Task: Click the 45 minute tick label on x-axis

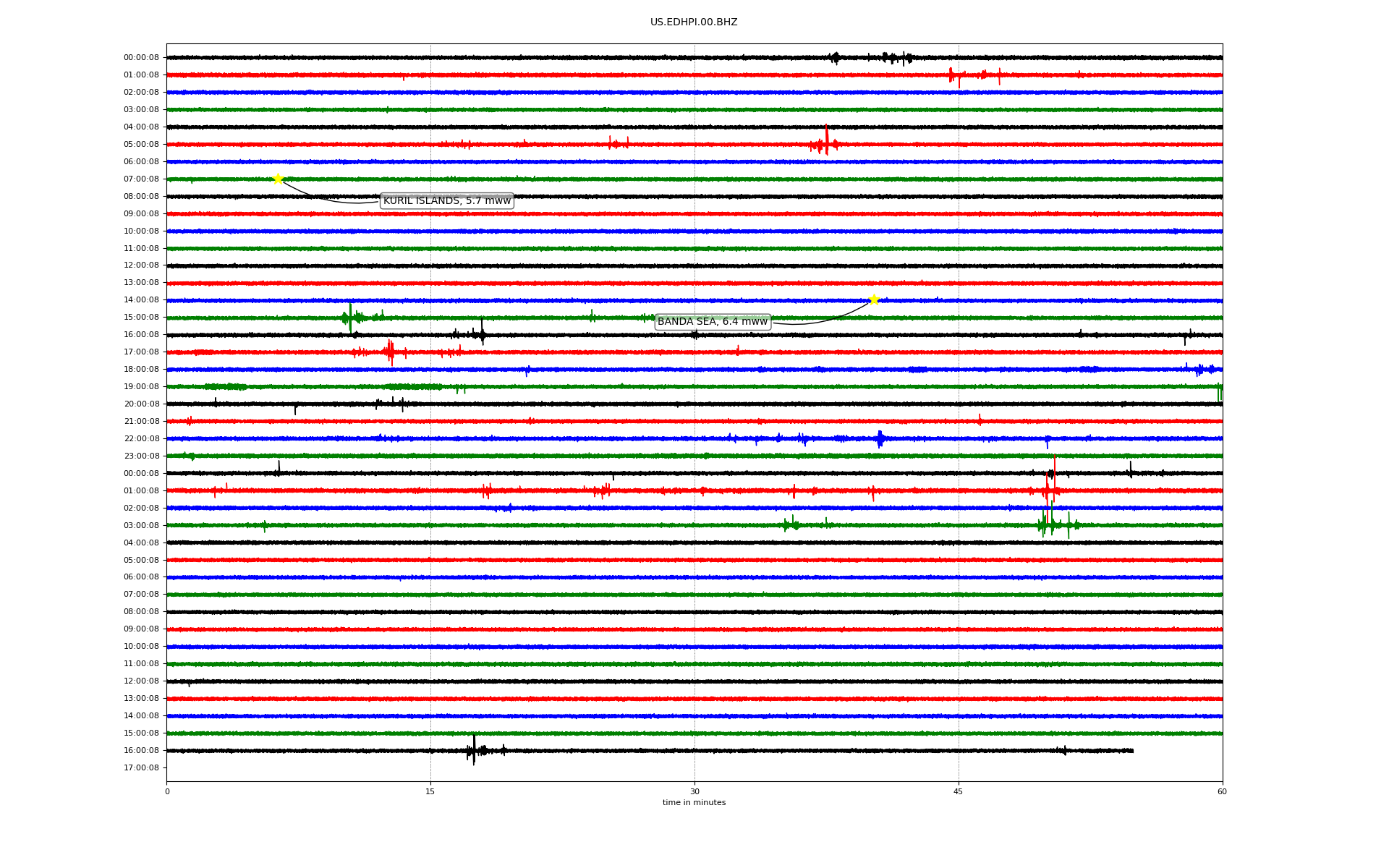Action: pyautogui.click(x=958, y=791)
